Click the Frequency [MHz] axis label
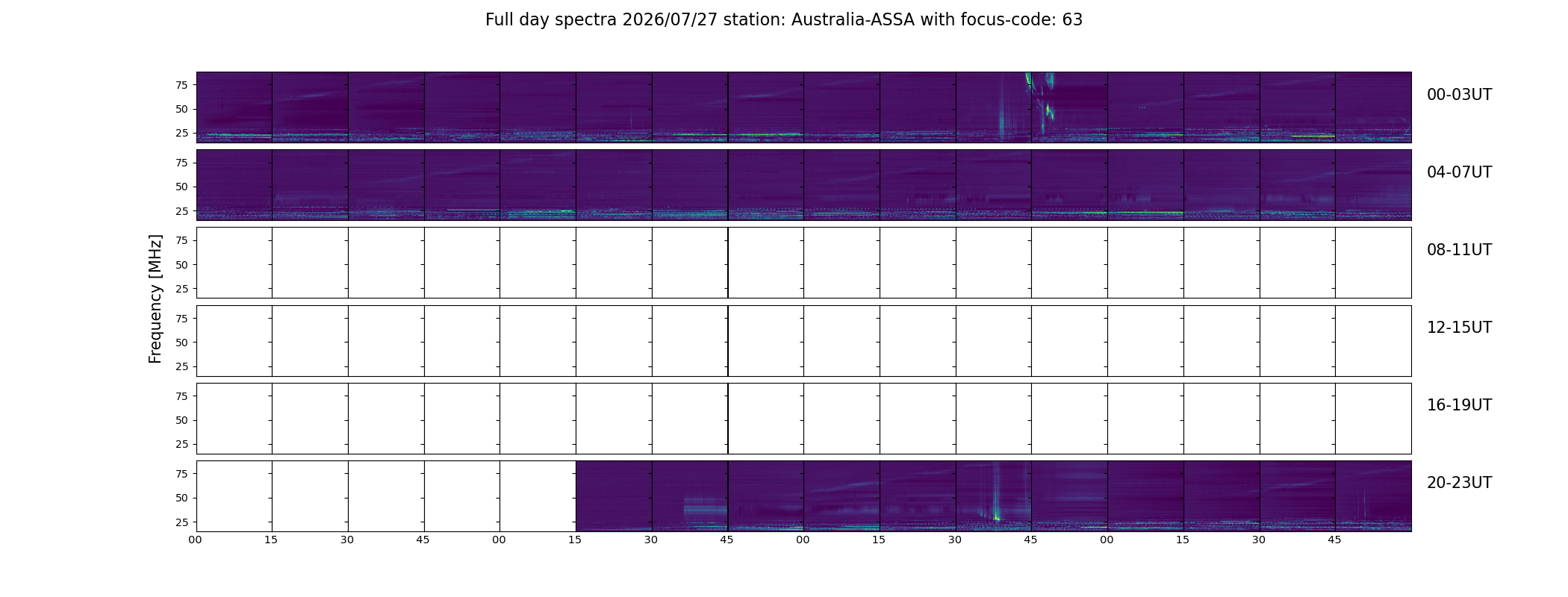The height and width of the screenshot is (597, 1568). [x=155, y=299]
